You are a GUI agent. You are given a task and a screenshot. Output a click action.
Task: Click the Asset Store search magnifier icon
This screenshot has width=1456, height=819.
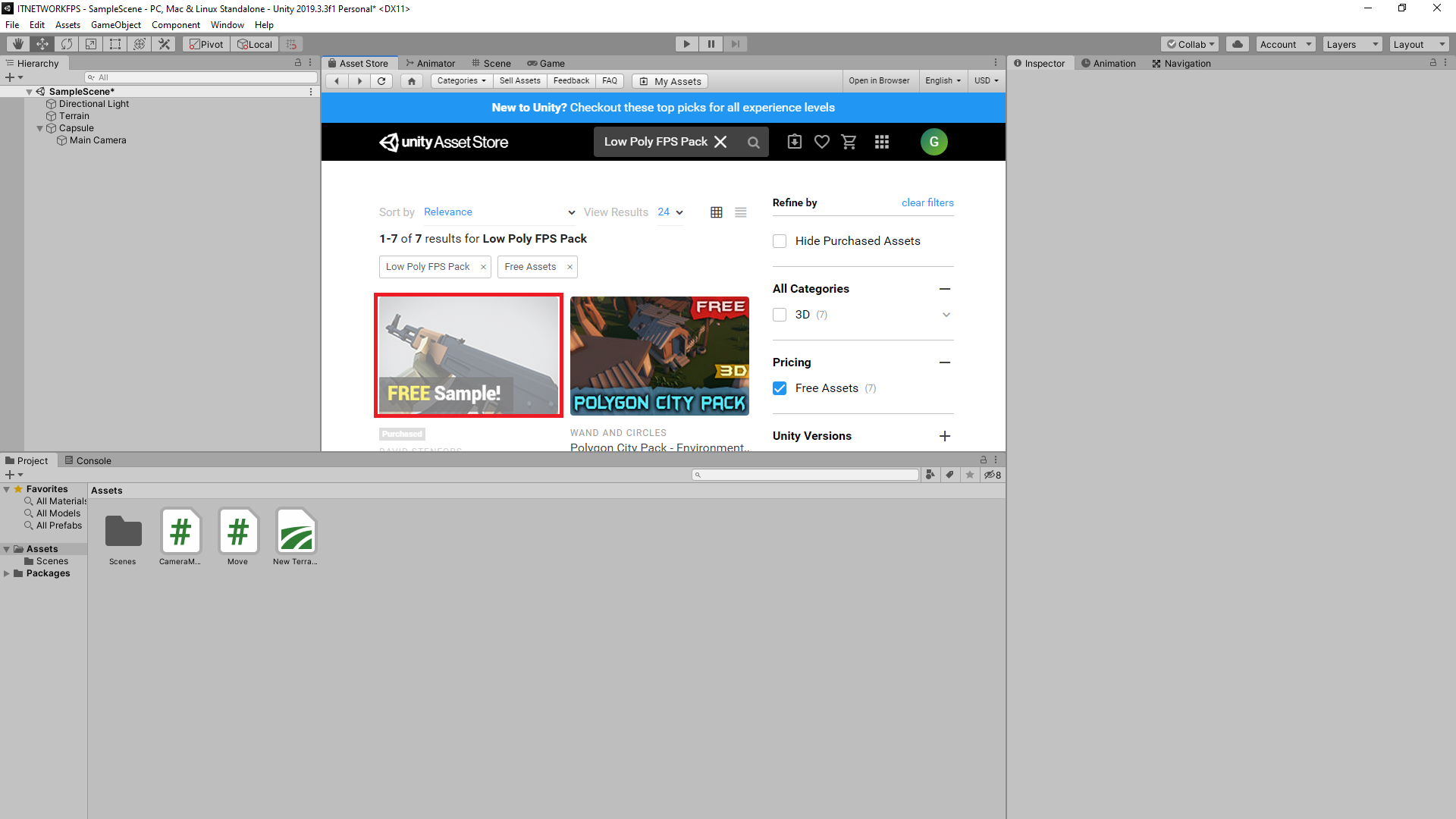point(753,142)
